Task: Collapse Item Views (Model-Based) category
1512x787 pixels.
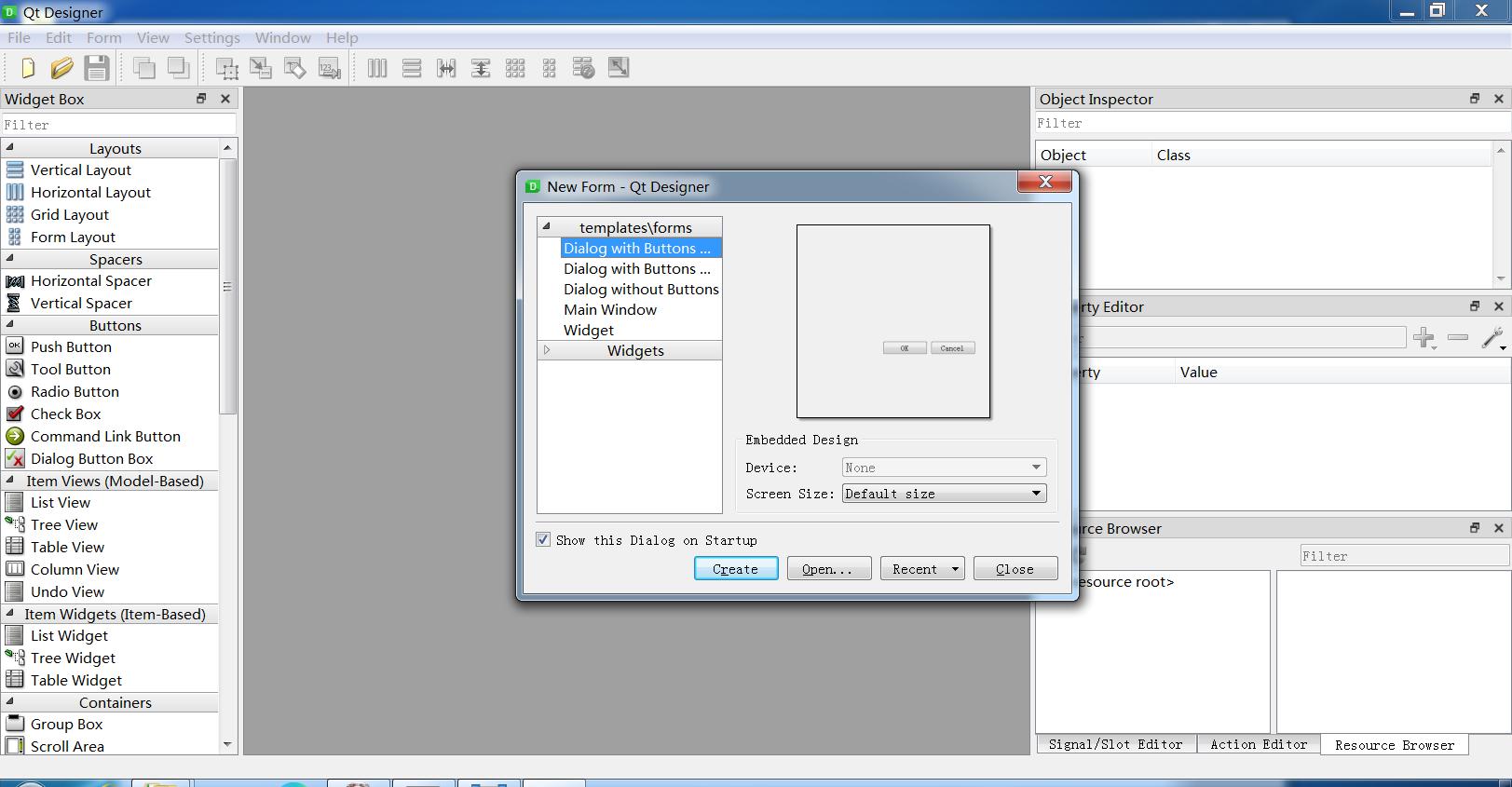Action: 10,480
